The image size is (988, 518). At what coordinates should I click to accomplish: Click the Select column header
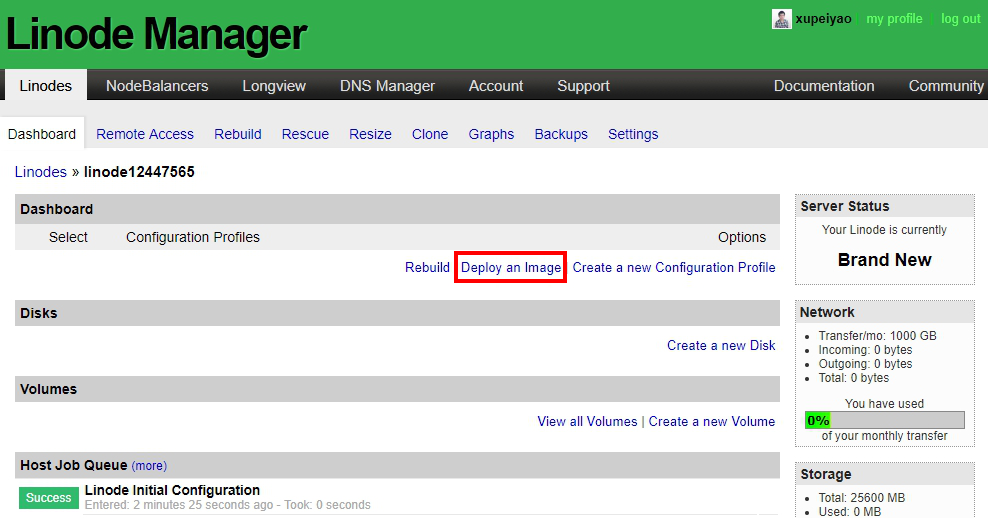tap(68, 237)
